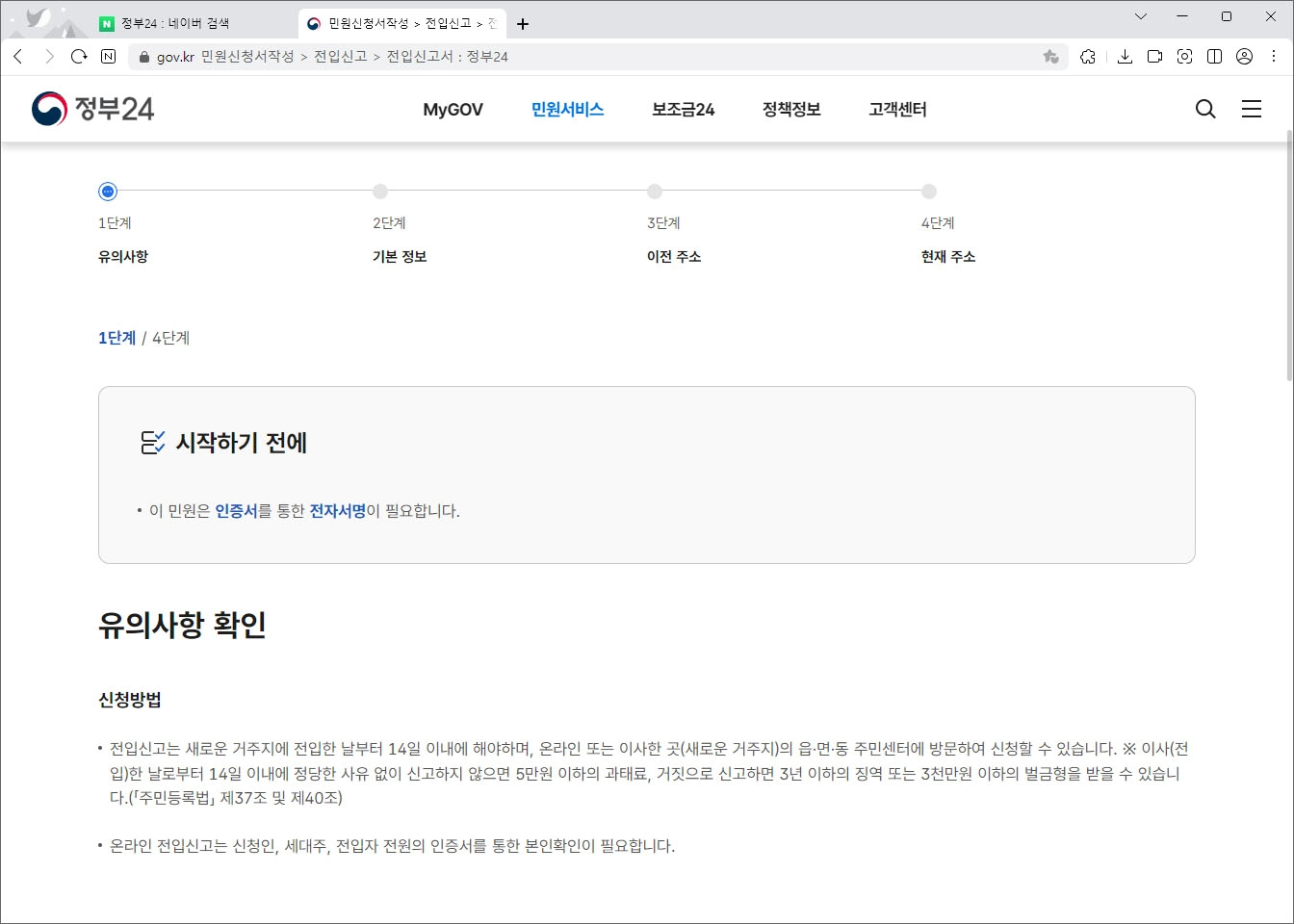1294x924 pixels.
Task: Open the site search magnifier icon
Action: pyautogui.click(x=1204, y=109)
